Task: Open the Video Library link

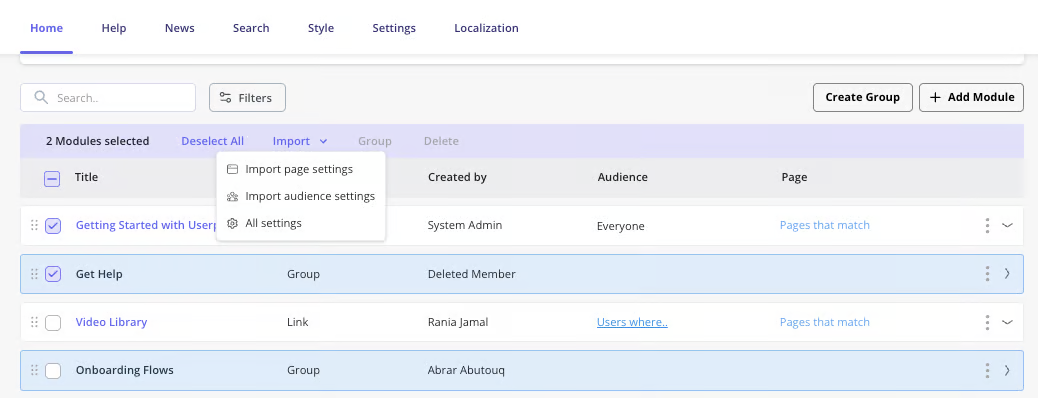Action: [111, 322]
